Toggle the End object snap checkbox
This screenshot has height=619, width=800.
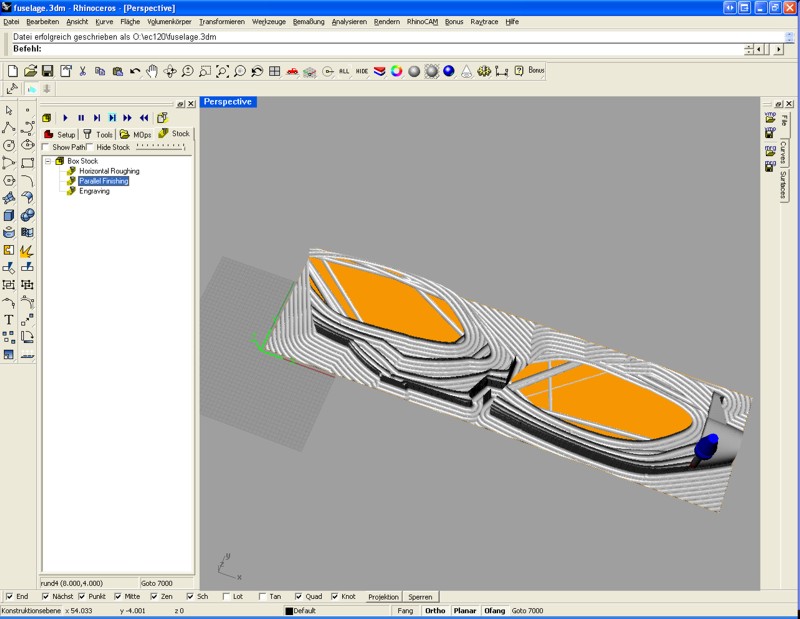(9, 596)
